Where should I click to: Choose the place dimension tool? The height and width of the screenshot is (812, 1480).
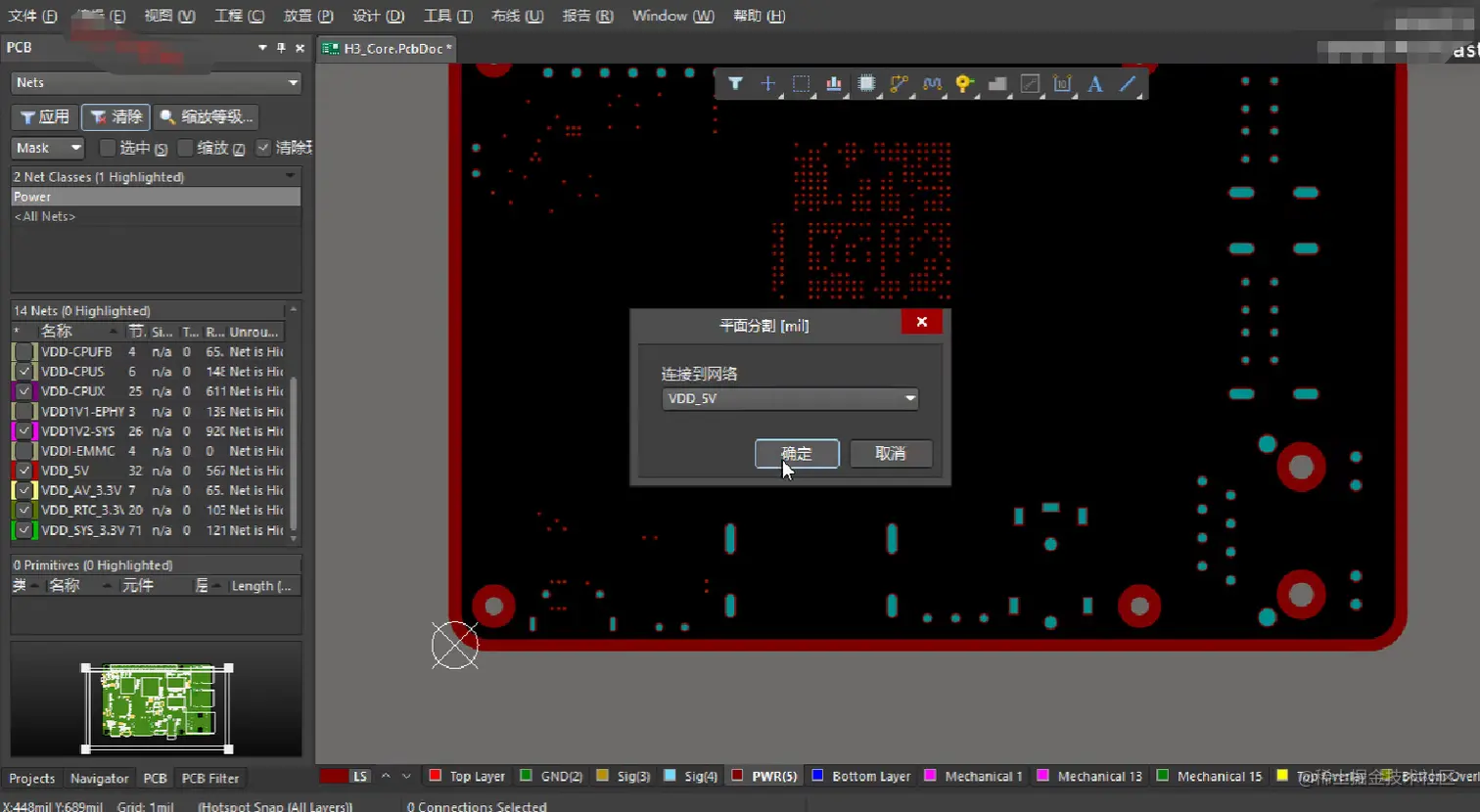[1063, 84]
